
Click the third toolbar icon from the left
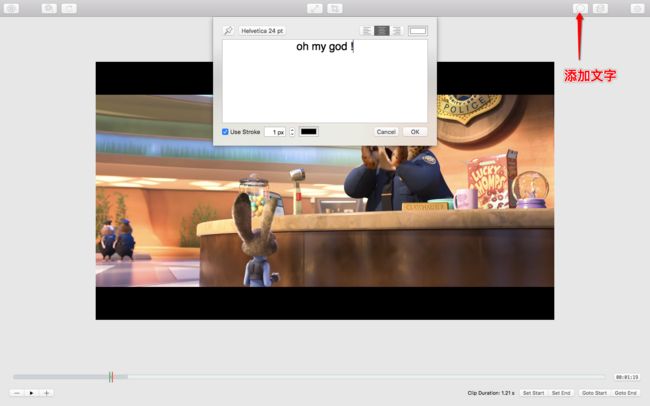coord(69,8)
